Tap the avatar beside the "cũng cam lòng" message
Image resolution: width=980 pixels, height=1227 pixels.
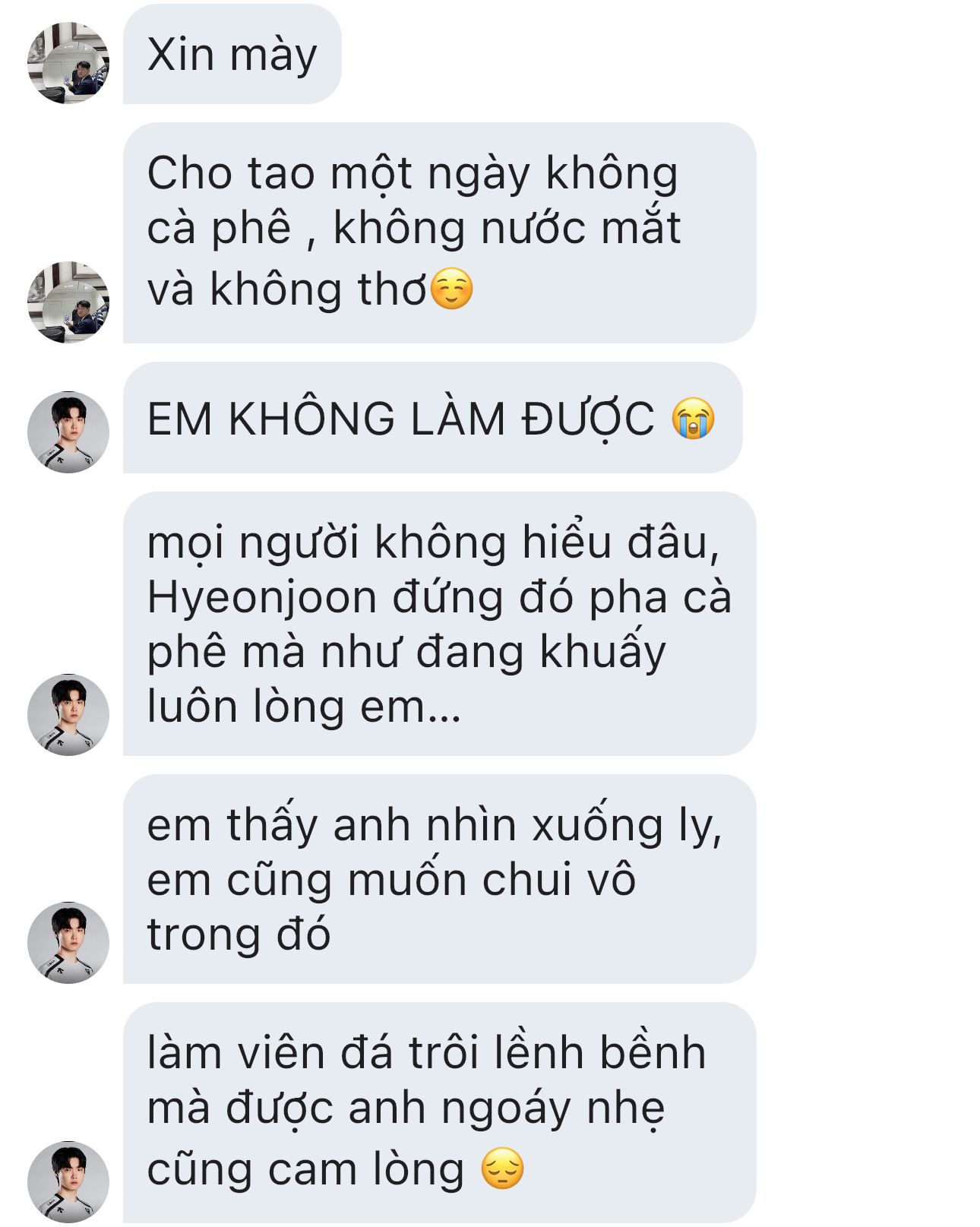68,1181
